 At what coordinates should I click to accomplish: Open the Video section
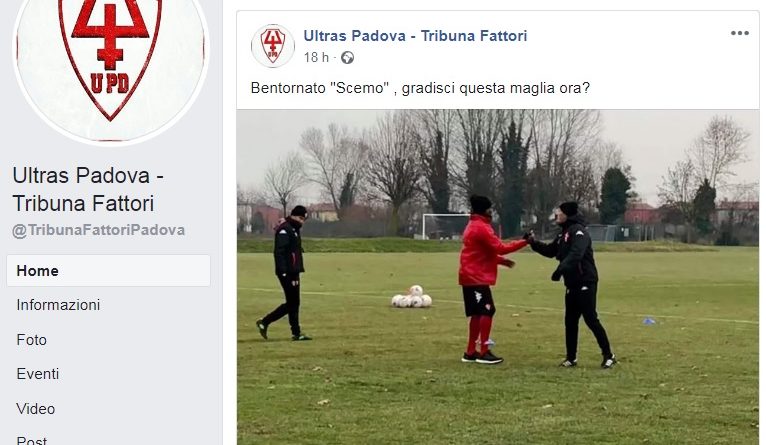(x=35, y=409)
